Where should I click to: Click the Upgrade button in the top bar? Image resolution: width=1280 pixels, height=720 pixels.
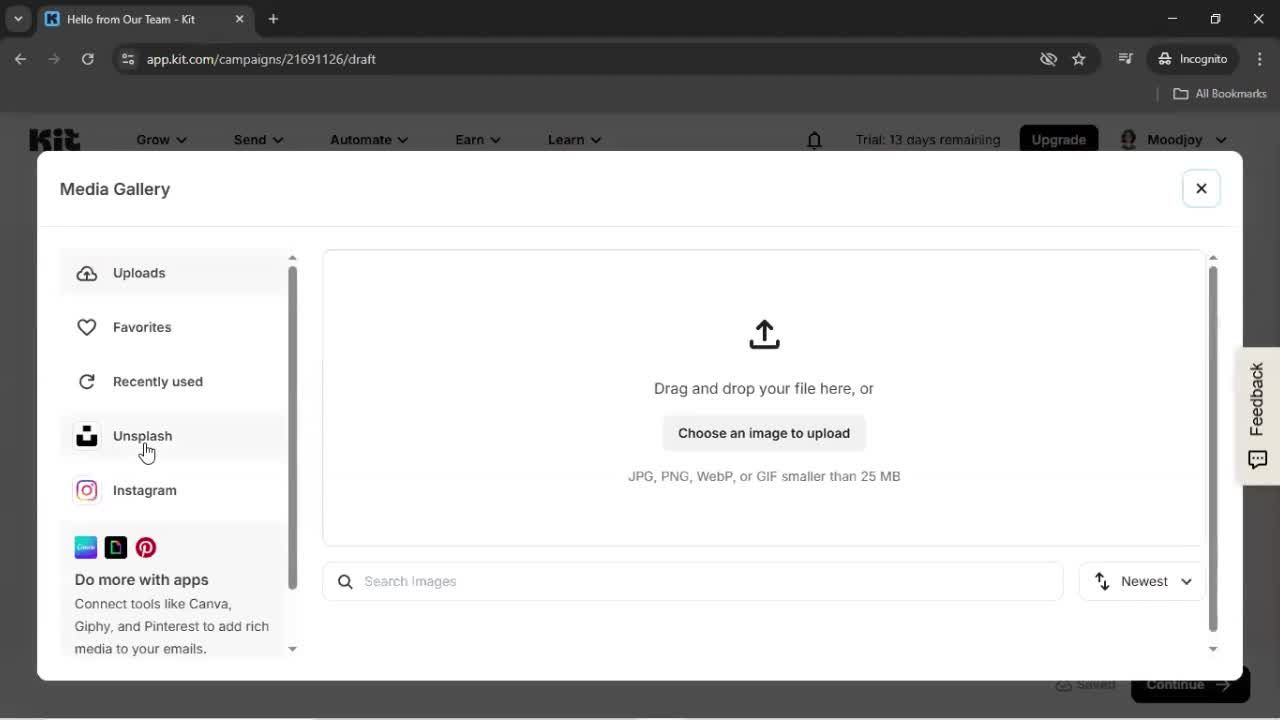tap(1058, 140)
